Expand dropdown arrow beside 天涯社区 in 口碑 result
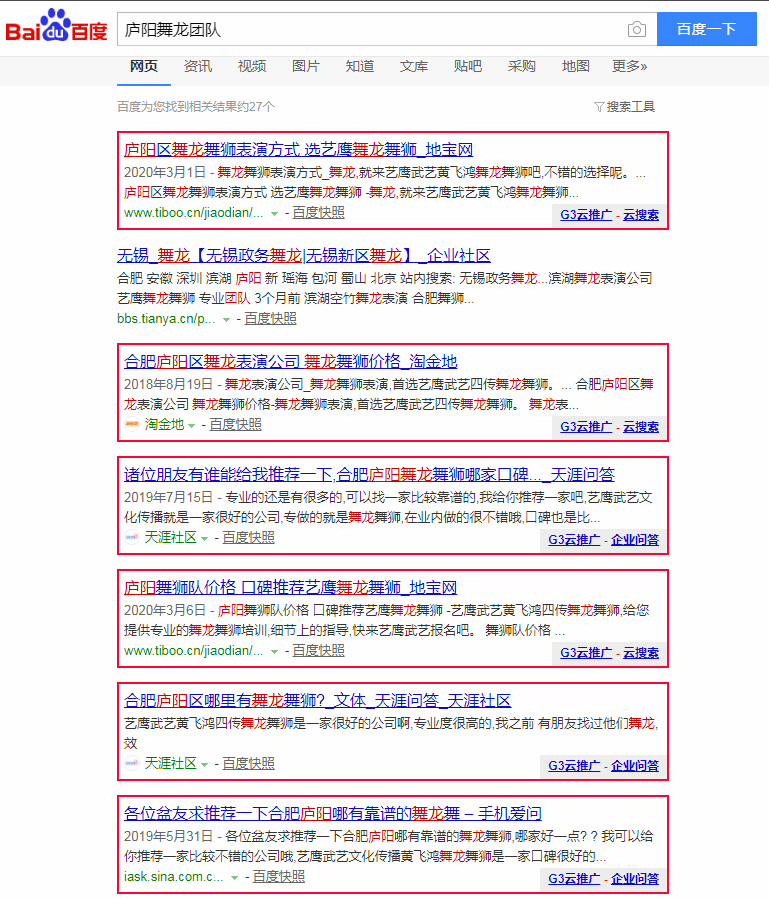This screenshot has height=900, width=769. [204, 539]
